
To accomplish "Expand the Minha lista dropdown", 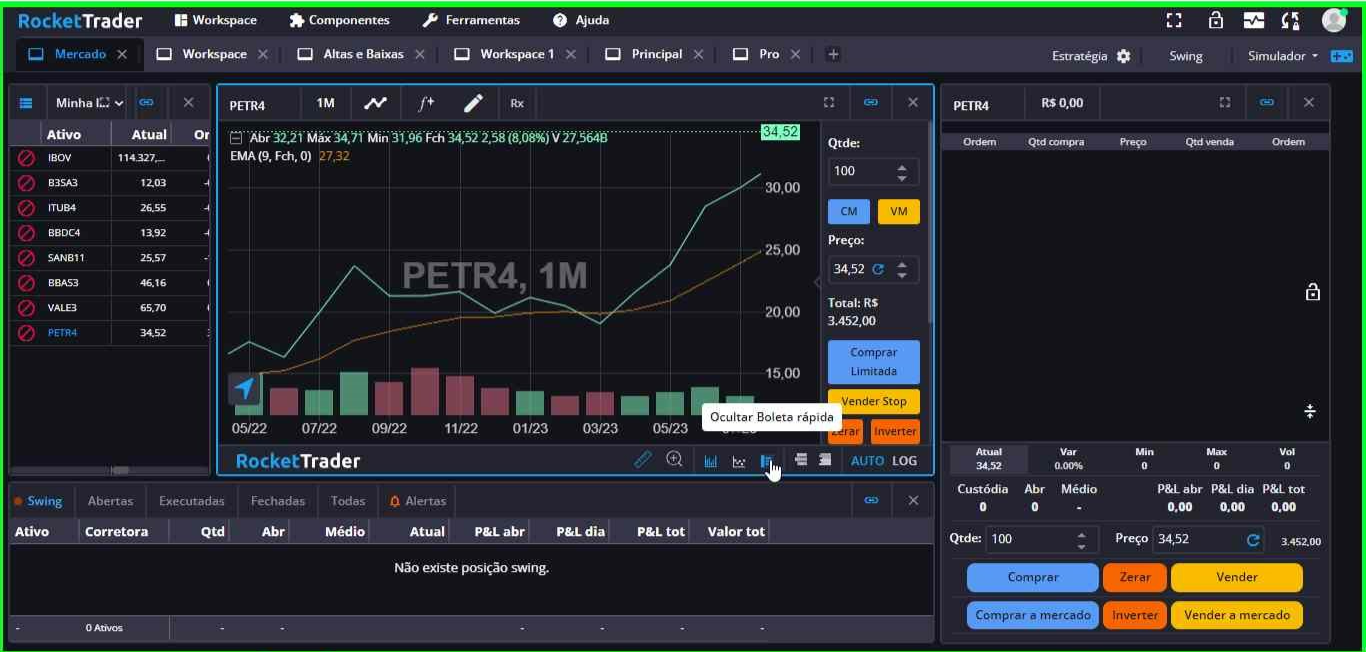I will coord(90,102).
